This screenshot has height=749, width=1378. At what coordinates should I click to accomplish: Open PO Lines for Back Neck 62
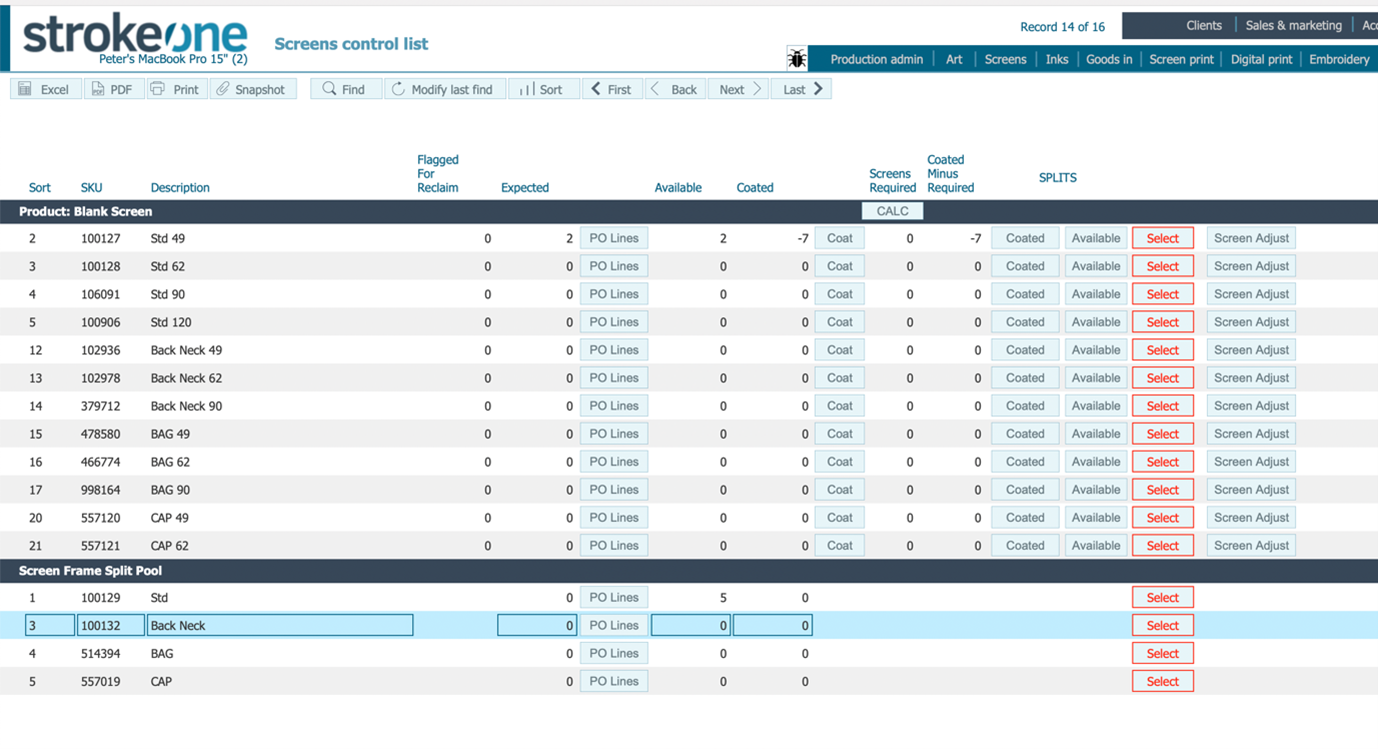click(613, 378)
